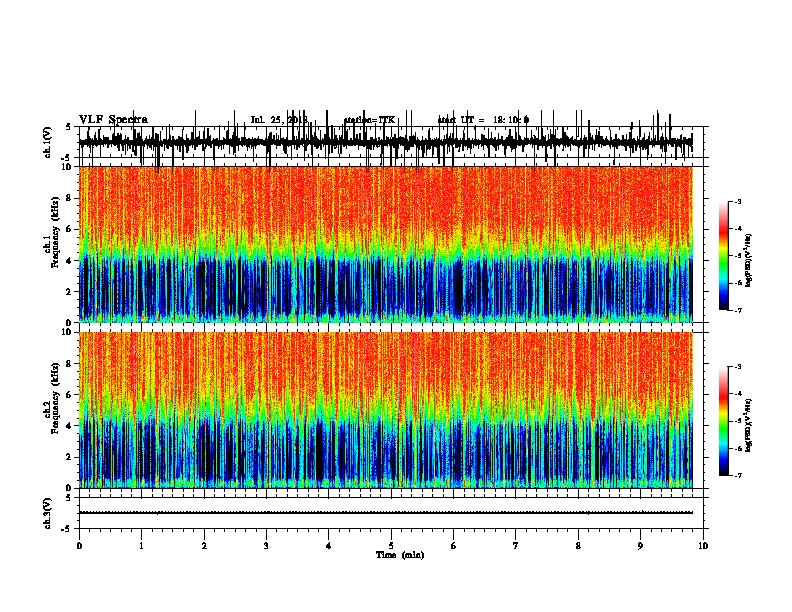Click the "5" tick on ch.3(V) axis
The image size is (792, 612).
[69, 498]
